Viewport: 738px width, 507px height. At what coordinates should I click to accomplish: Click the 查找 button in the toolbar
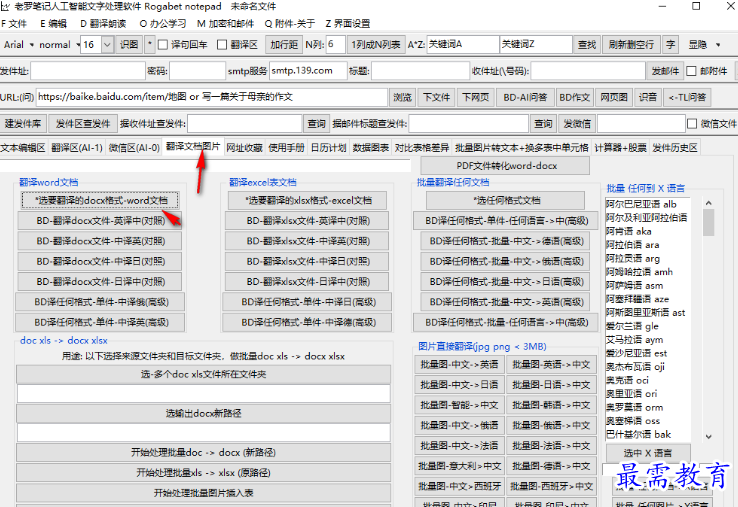coord(586,45)
